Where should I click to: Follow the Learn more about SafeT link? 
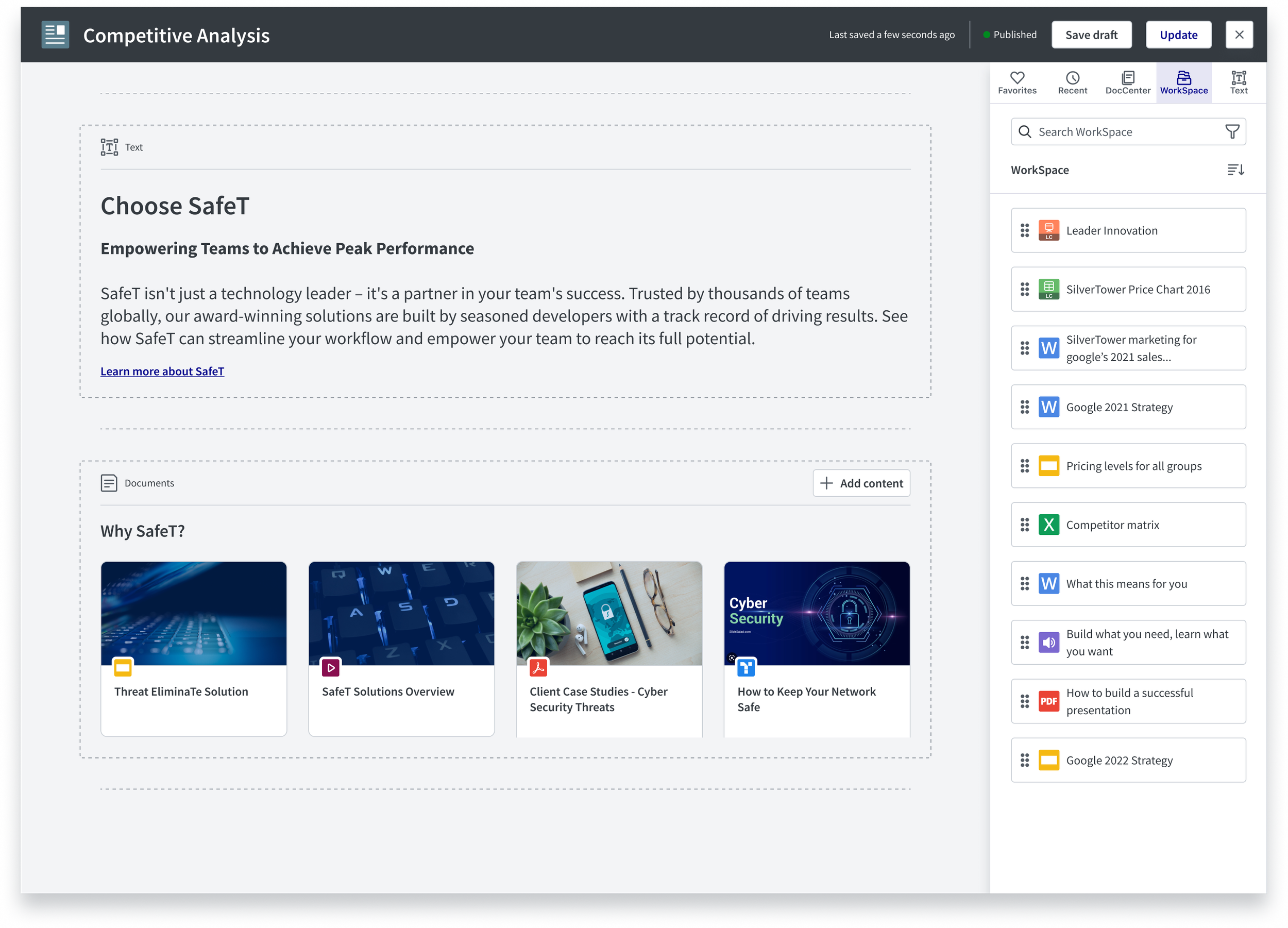click(162, 372)
